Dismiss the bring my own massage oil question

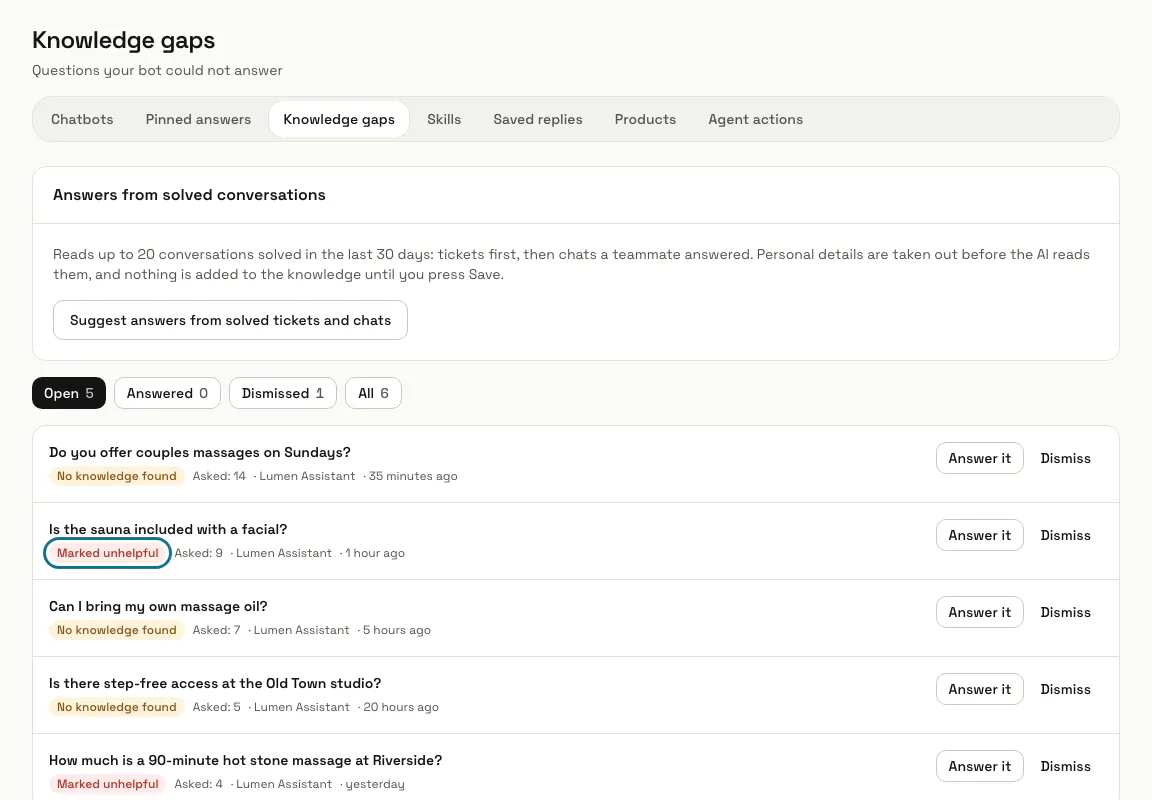1065,613
